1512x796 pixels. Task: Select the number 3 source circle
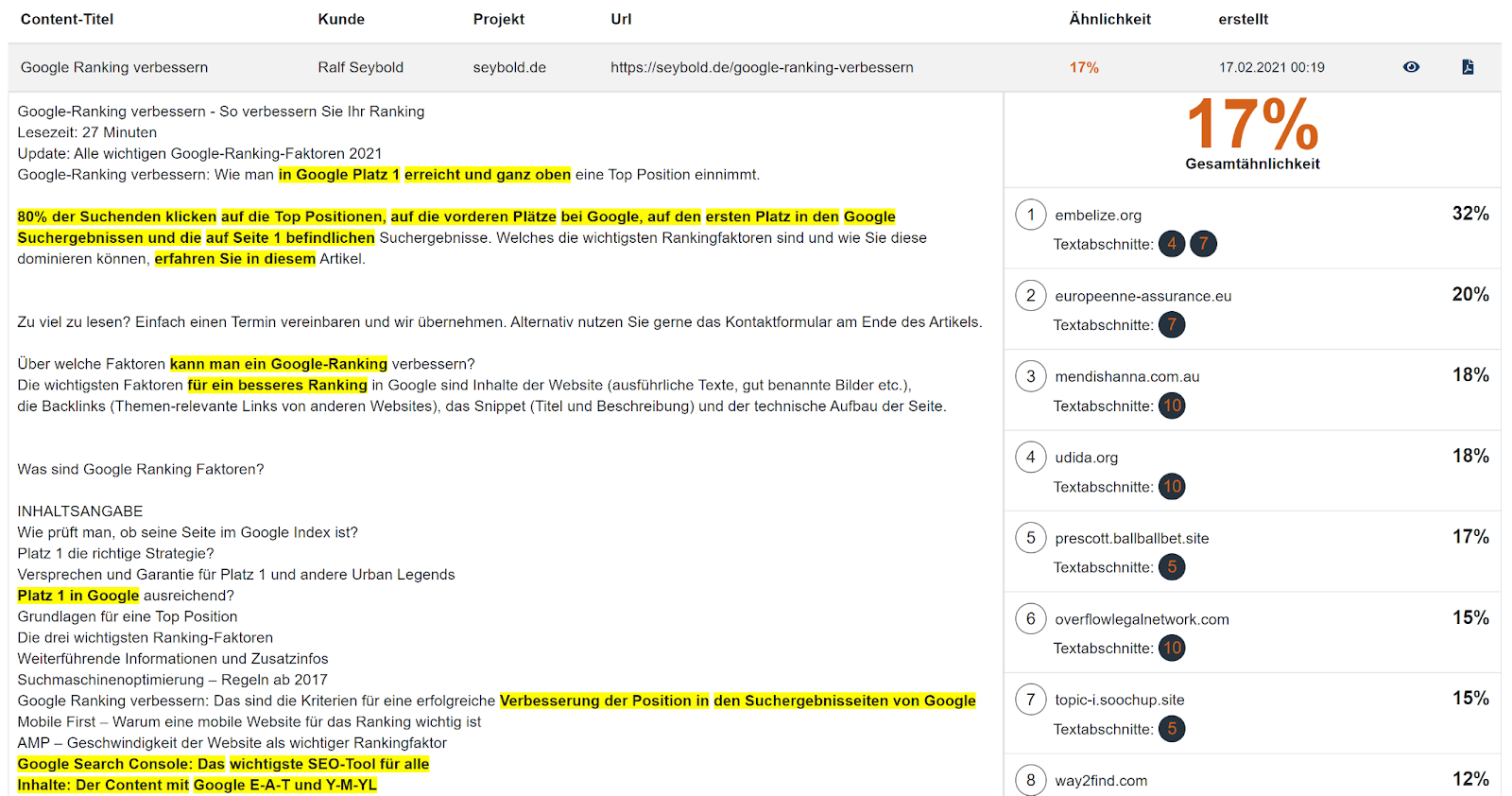1031,376
